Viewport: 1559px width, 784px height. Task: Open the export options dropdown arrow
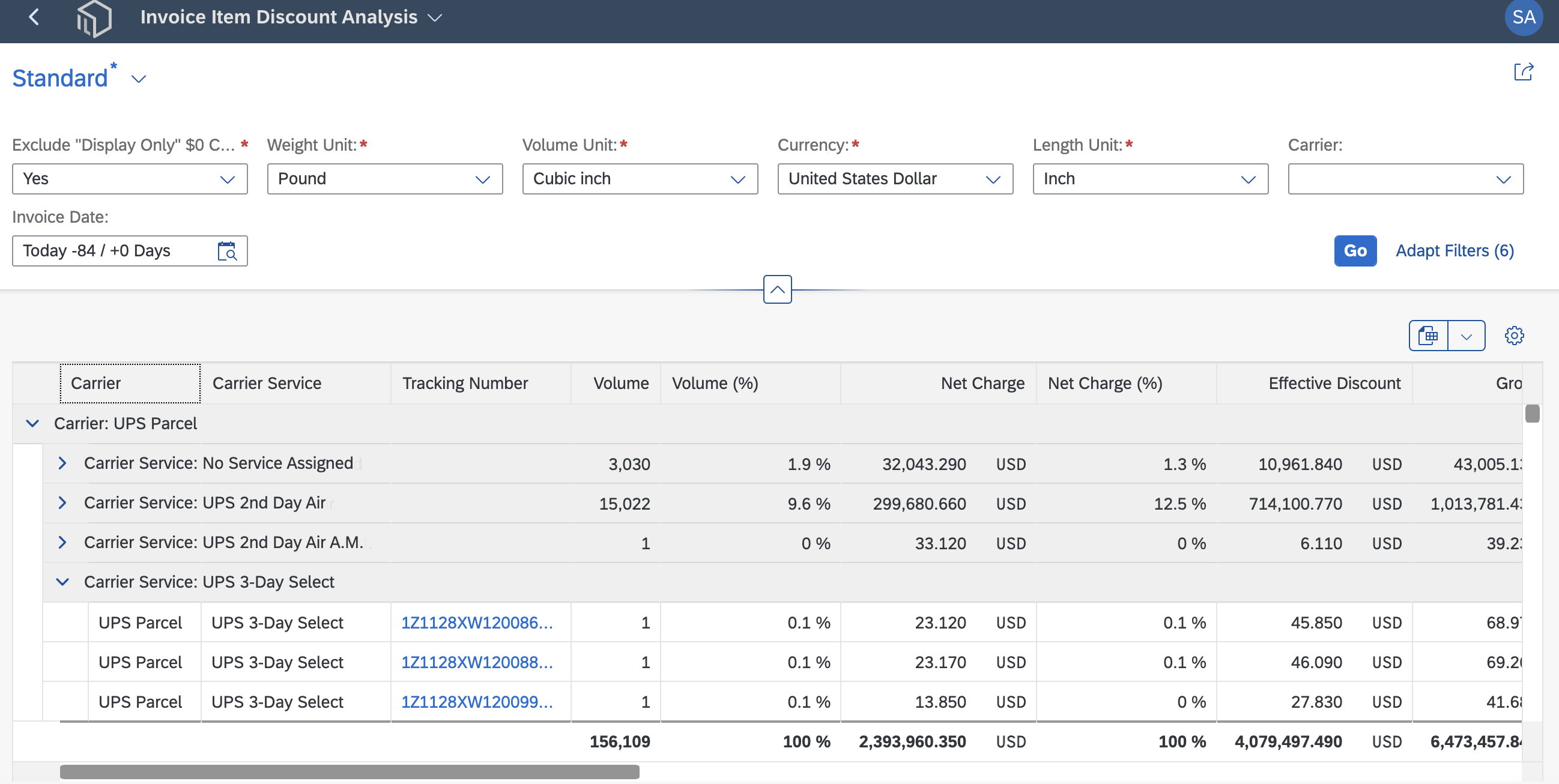point(1467,336)
